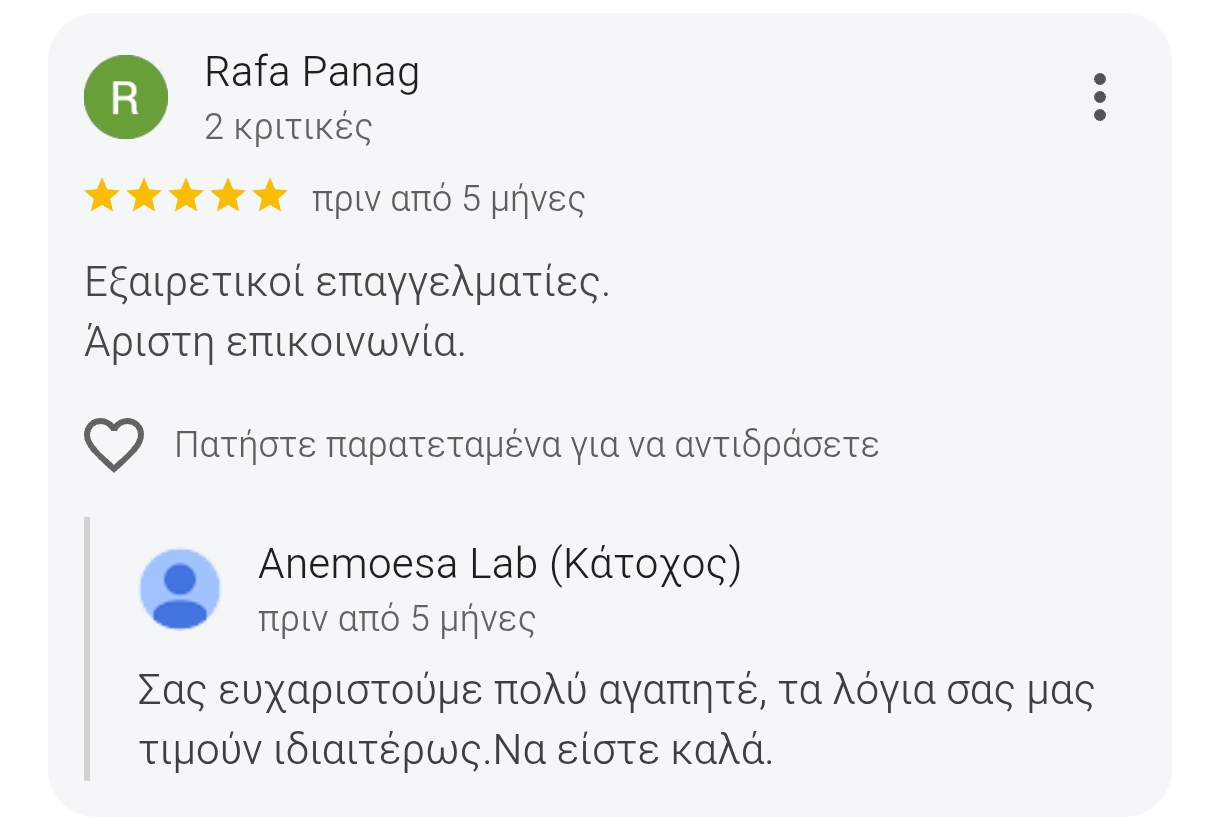Click the fifth yellow rating star
The image size is (1220, 829).
coord(270,197)
